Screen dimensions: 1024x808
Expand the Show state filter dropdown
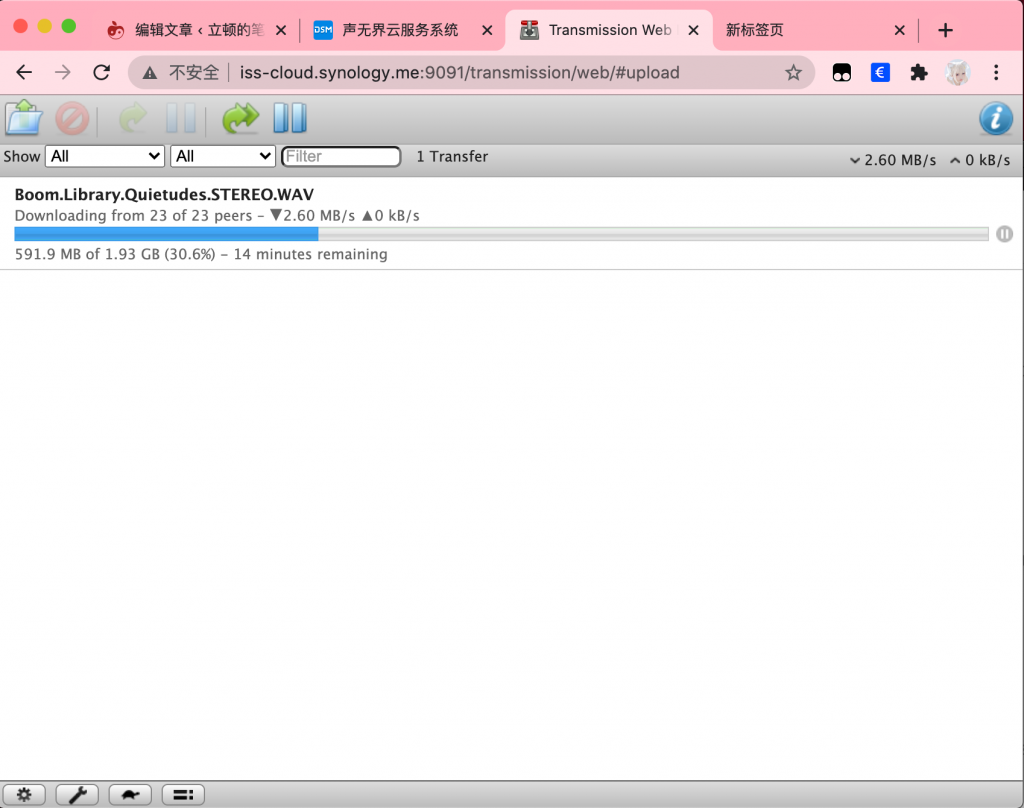pos(105,156)
